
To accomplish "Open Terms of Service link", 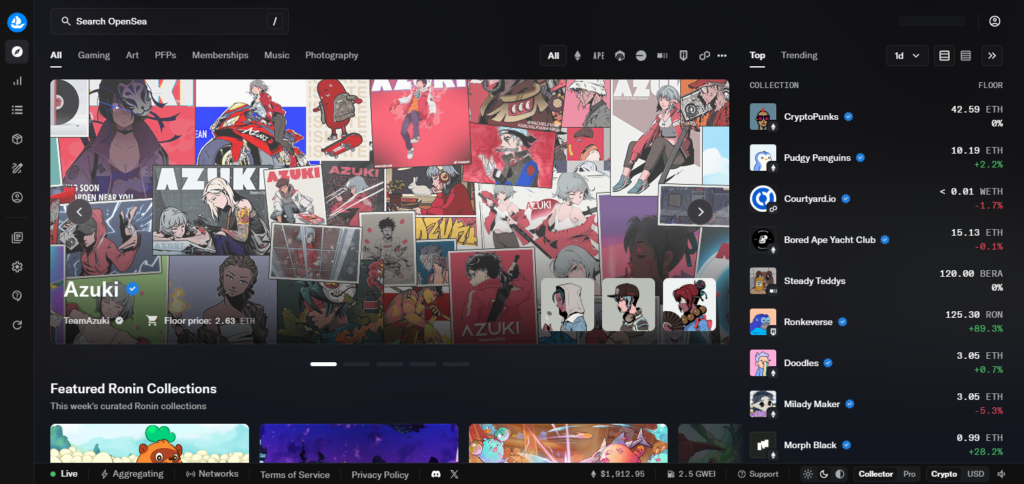I will [295, 475].
